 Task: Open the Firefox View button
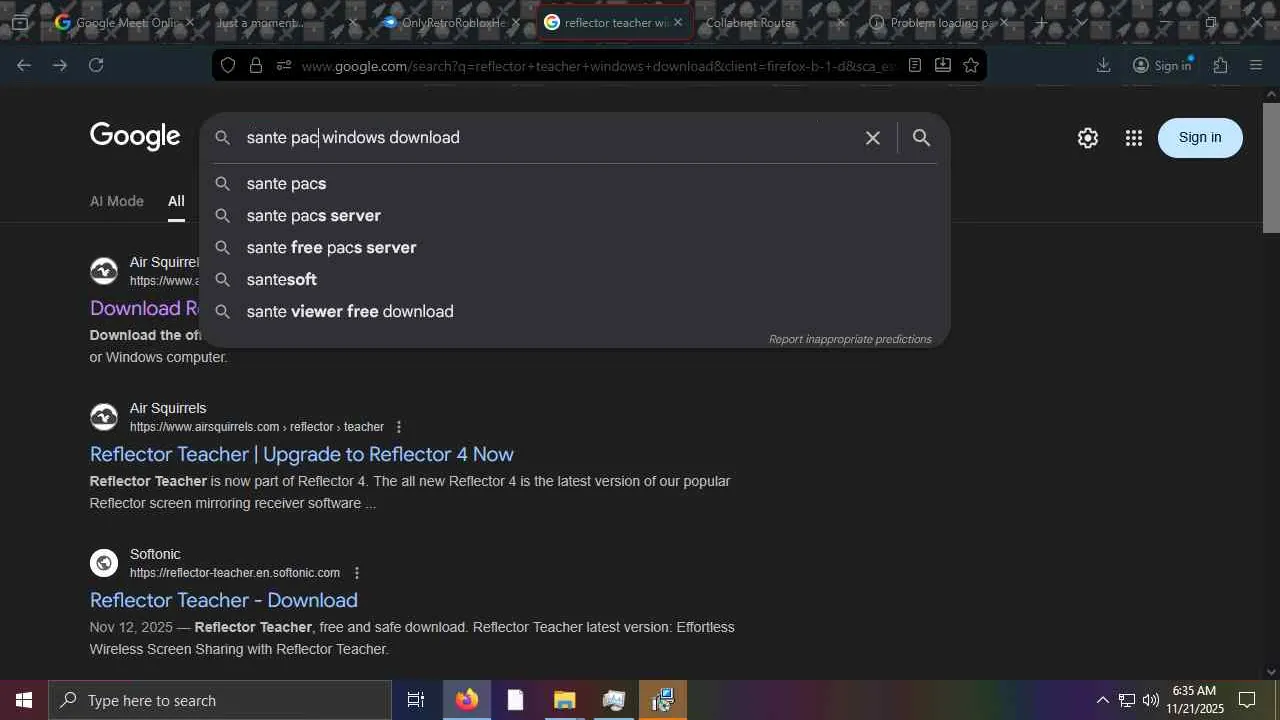[20, 22]
